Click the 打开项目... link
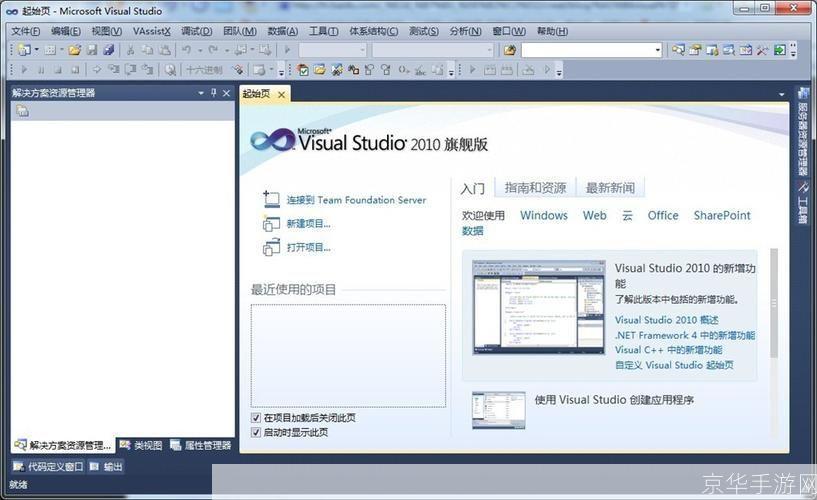817x500 pixels. (x=308, y=247)
